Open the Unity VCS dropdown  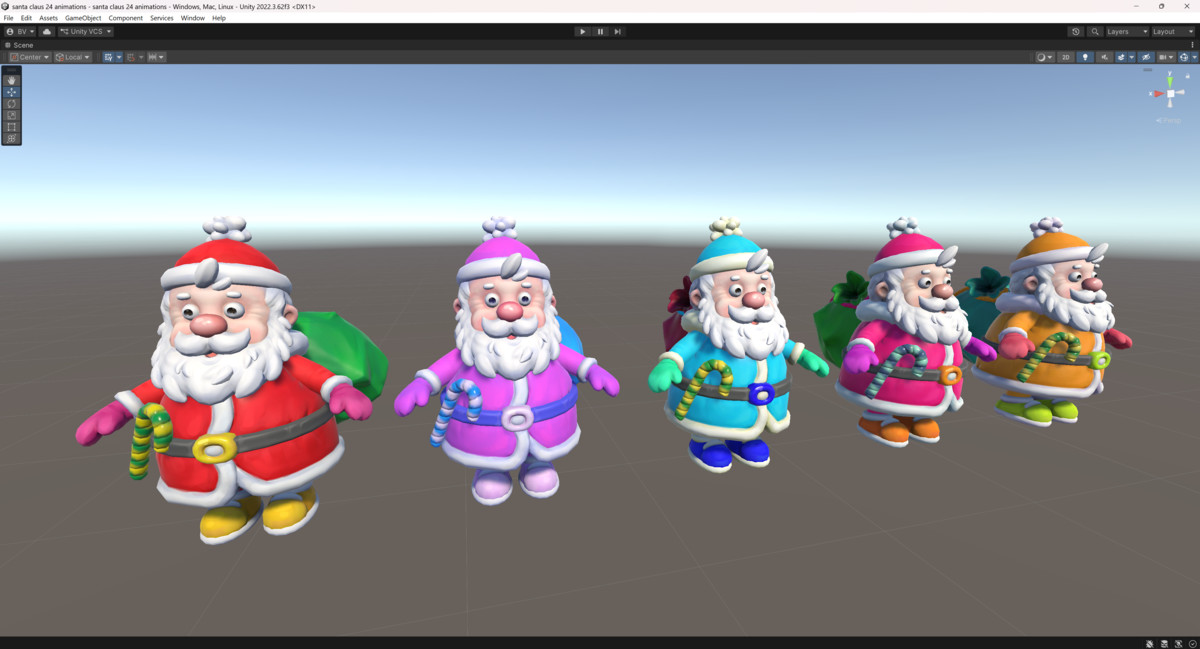[85, 31]
